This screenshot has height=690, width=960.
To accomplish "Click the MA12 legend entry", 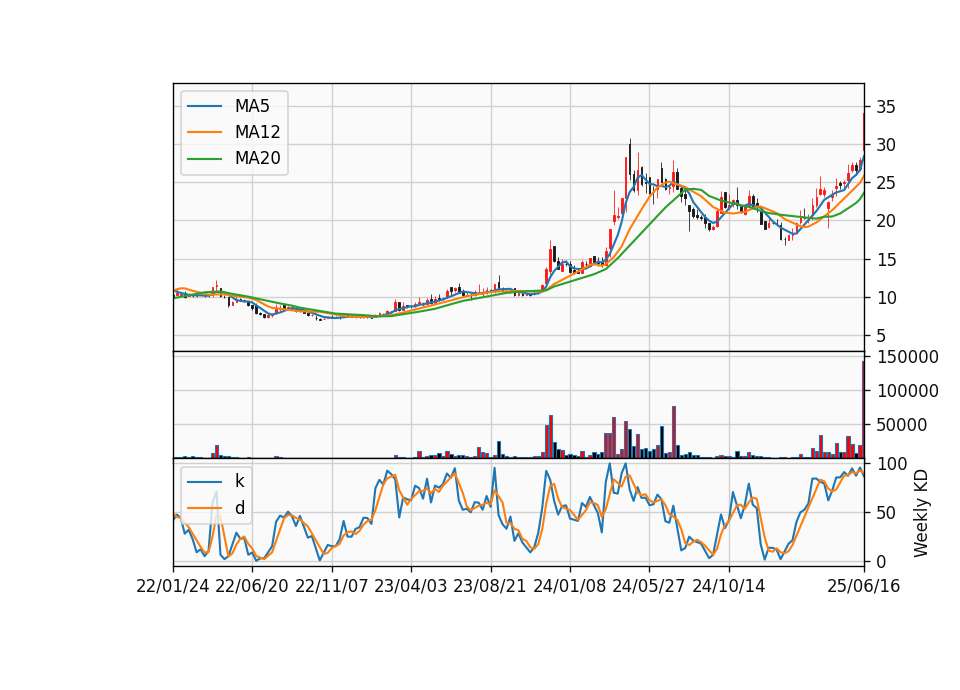I will (x=235, y=132).
